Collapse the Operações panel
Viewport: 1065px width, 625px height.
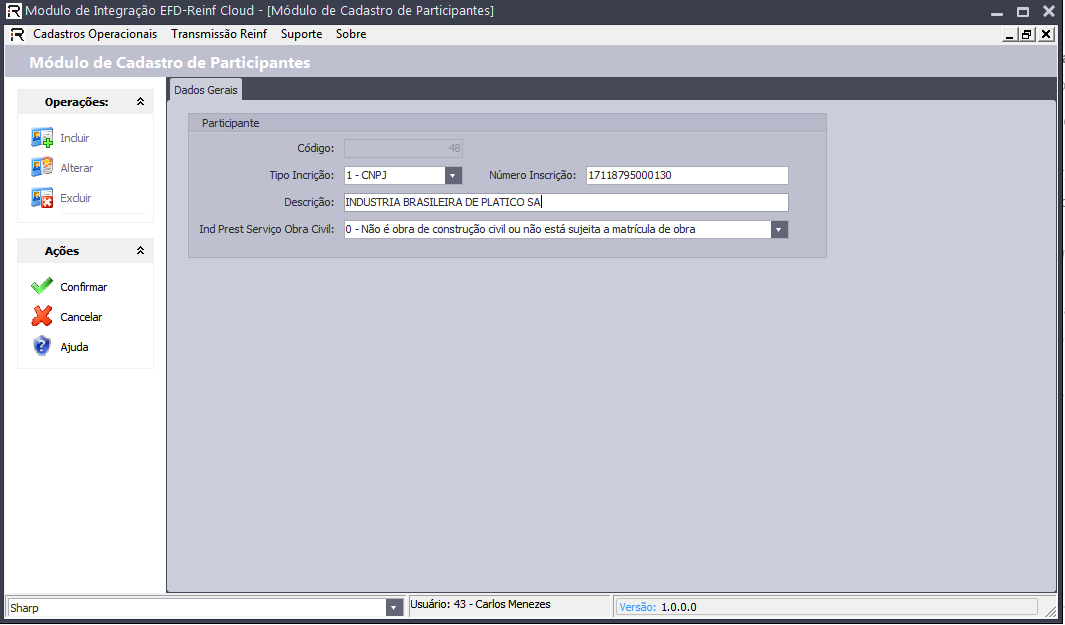(140, 102)
